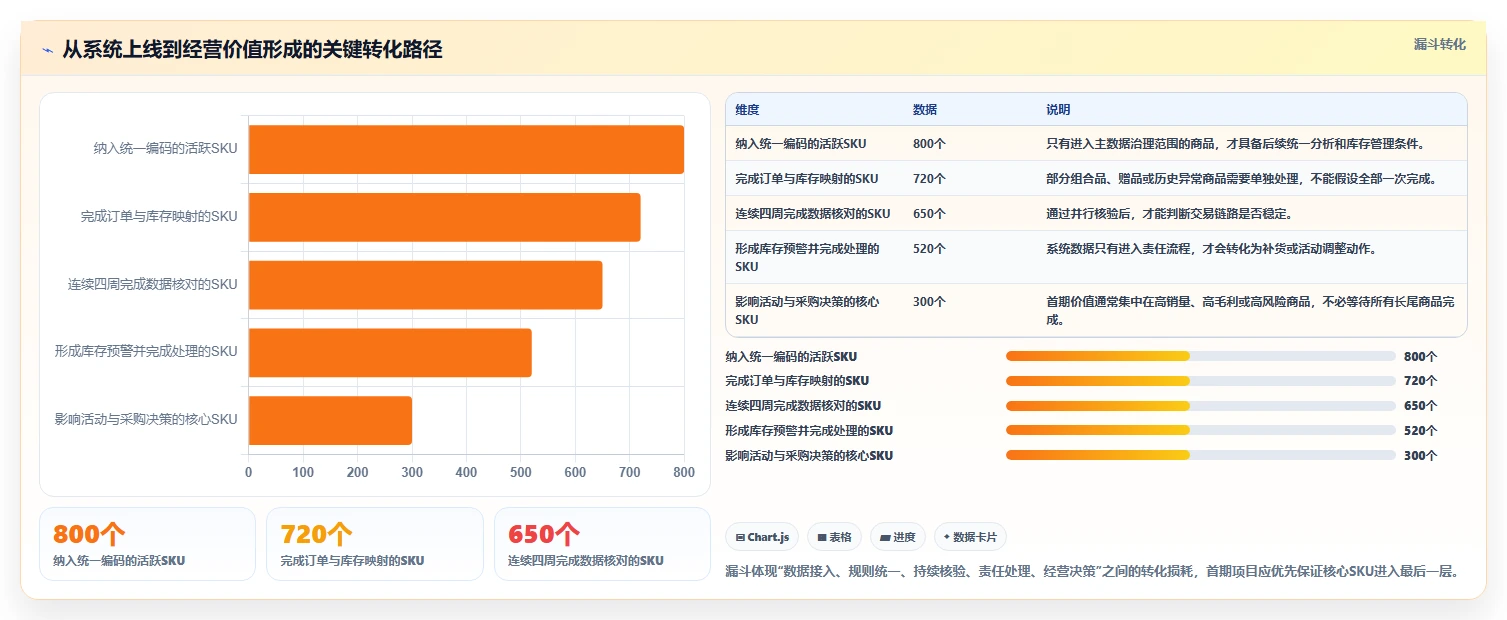The image size is (1507, 620).
Task: Click the description starting 系统数据只有进入责任流程
Action: [1211, 249]
